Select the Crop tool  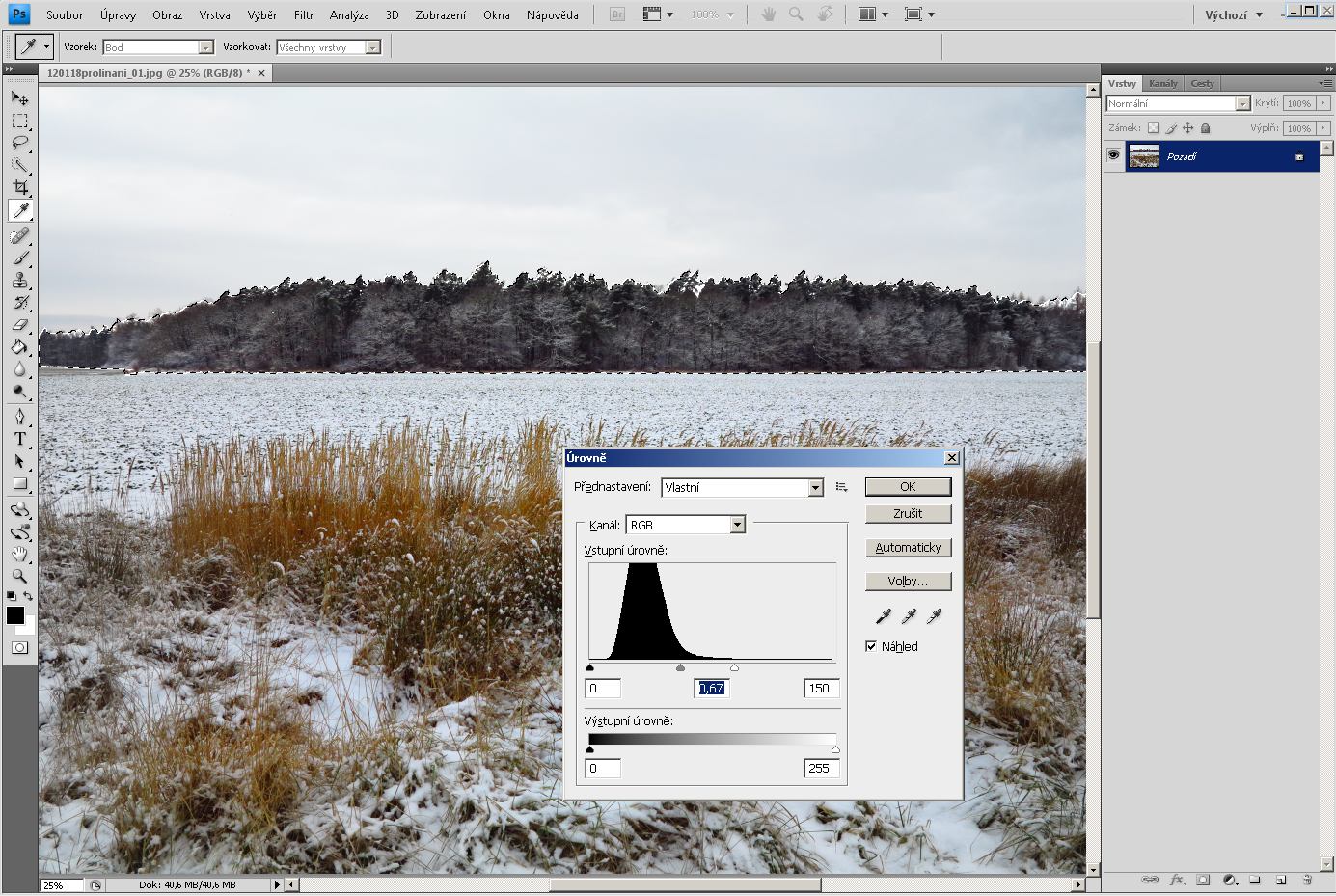click(19, 187)
